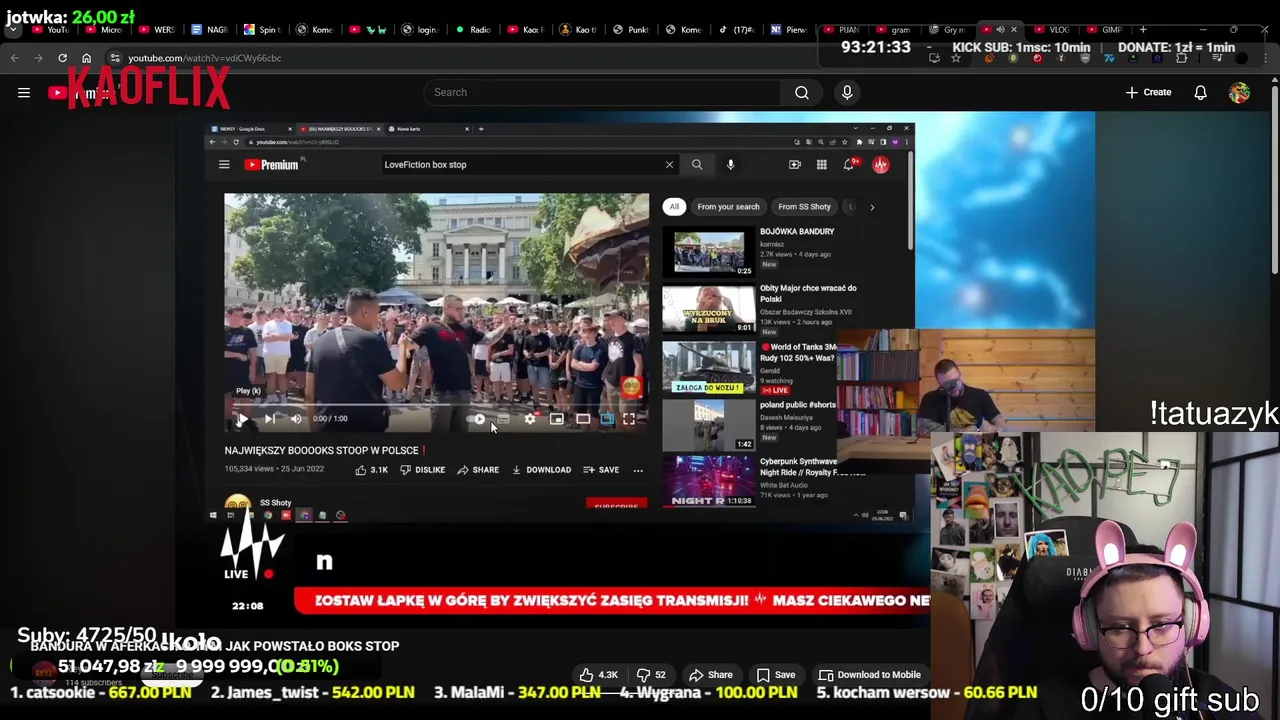The width and height of the screenshot is (1280, 720).
Task: Open the YouTube hamburger guide menu
Action: (24, 93)
